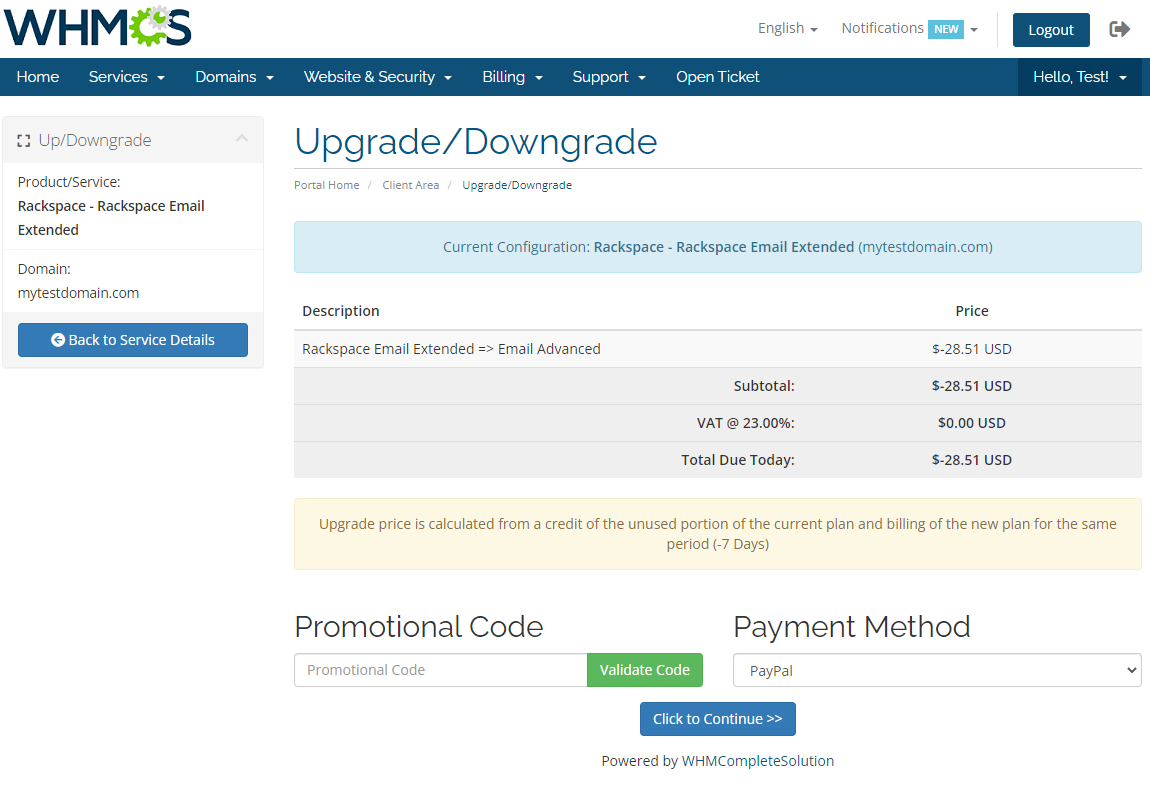Click the Upgrade/Downgrade breadcrumb text

click(x=517, y=185)
